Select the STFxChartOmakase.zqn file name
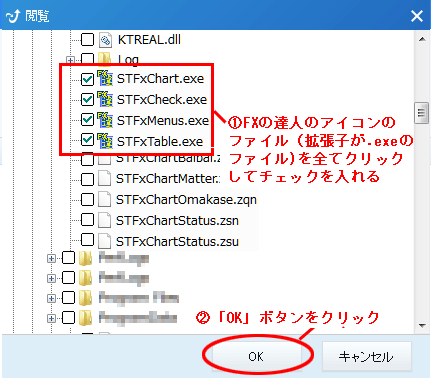Image resolution: width=431 pixels, height=378 pixels. (x=186, y=200)
